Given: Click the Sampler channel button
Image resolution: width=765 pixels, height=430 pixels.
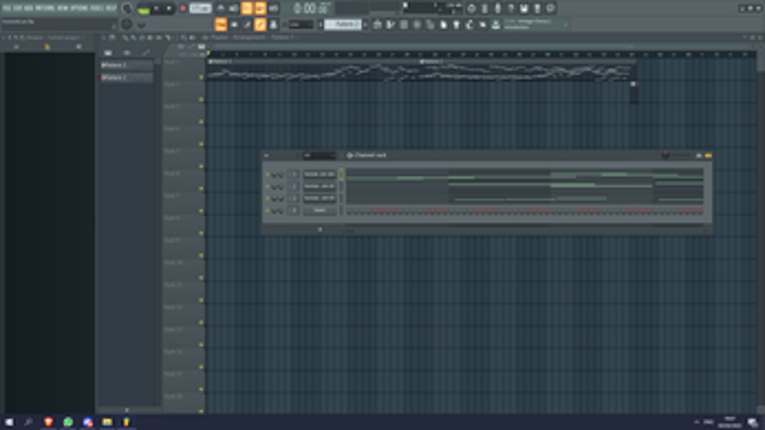Looking at the screenshot, I should coord(320,210).
